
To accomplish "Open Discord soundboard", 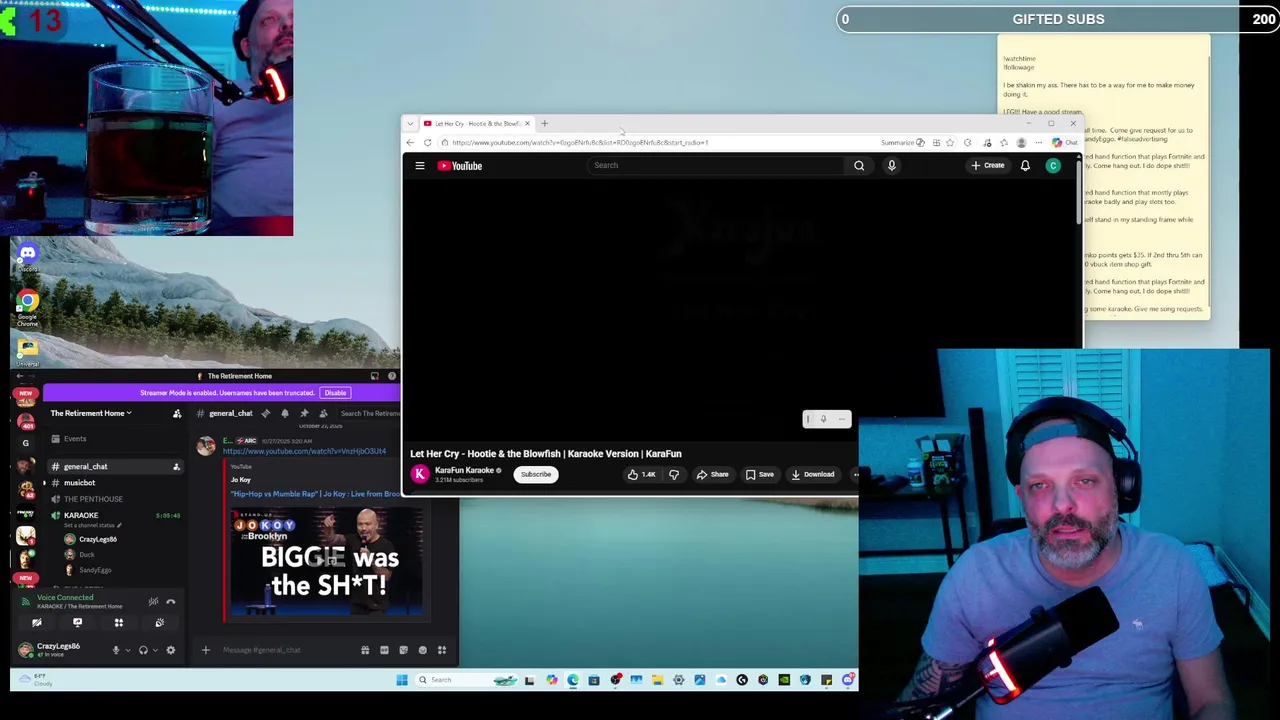I will [x=159, y=623].
